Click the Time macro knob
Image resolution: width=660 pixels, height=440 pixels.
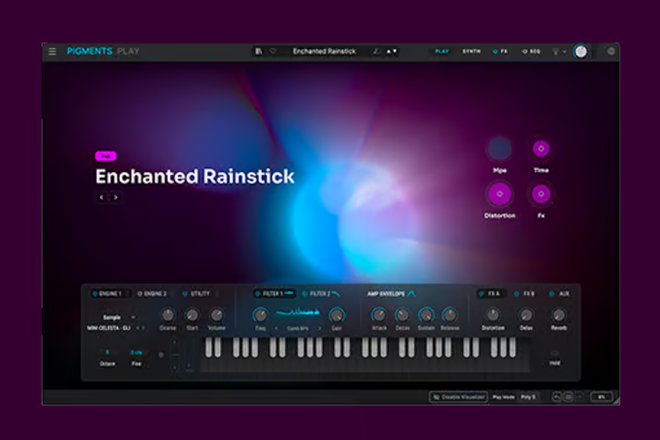[541, 149]
